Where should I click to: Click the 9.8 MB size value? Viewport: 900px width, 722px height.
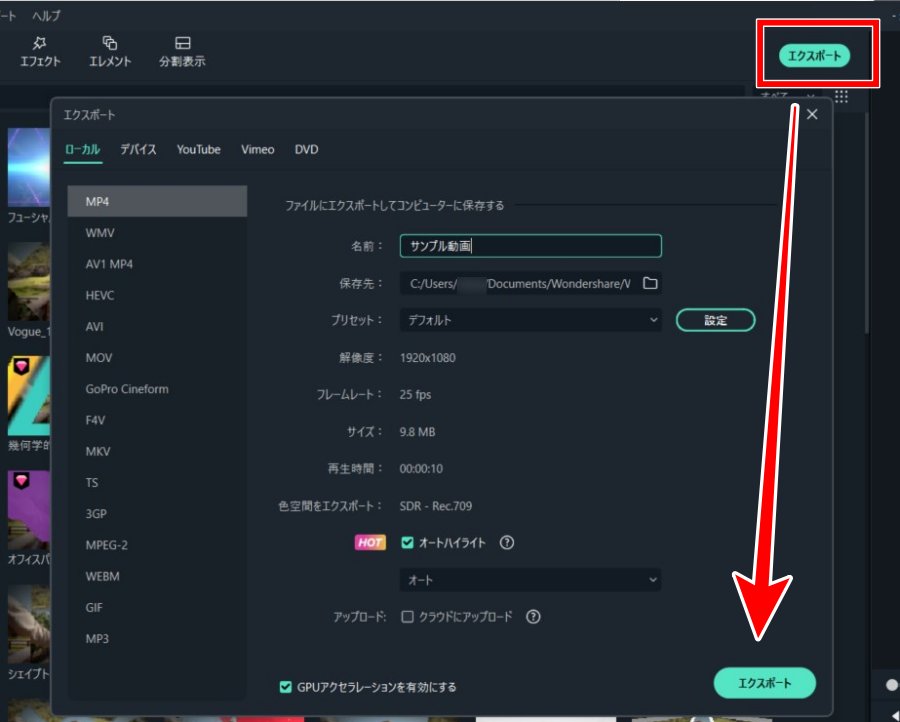(417, 432)
